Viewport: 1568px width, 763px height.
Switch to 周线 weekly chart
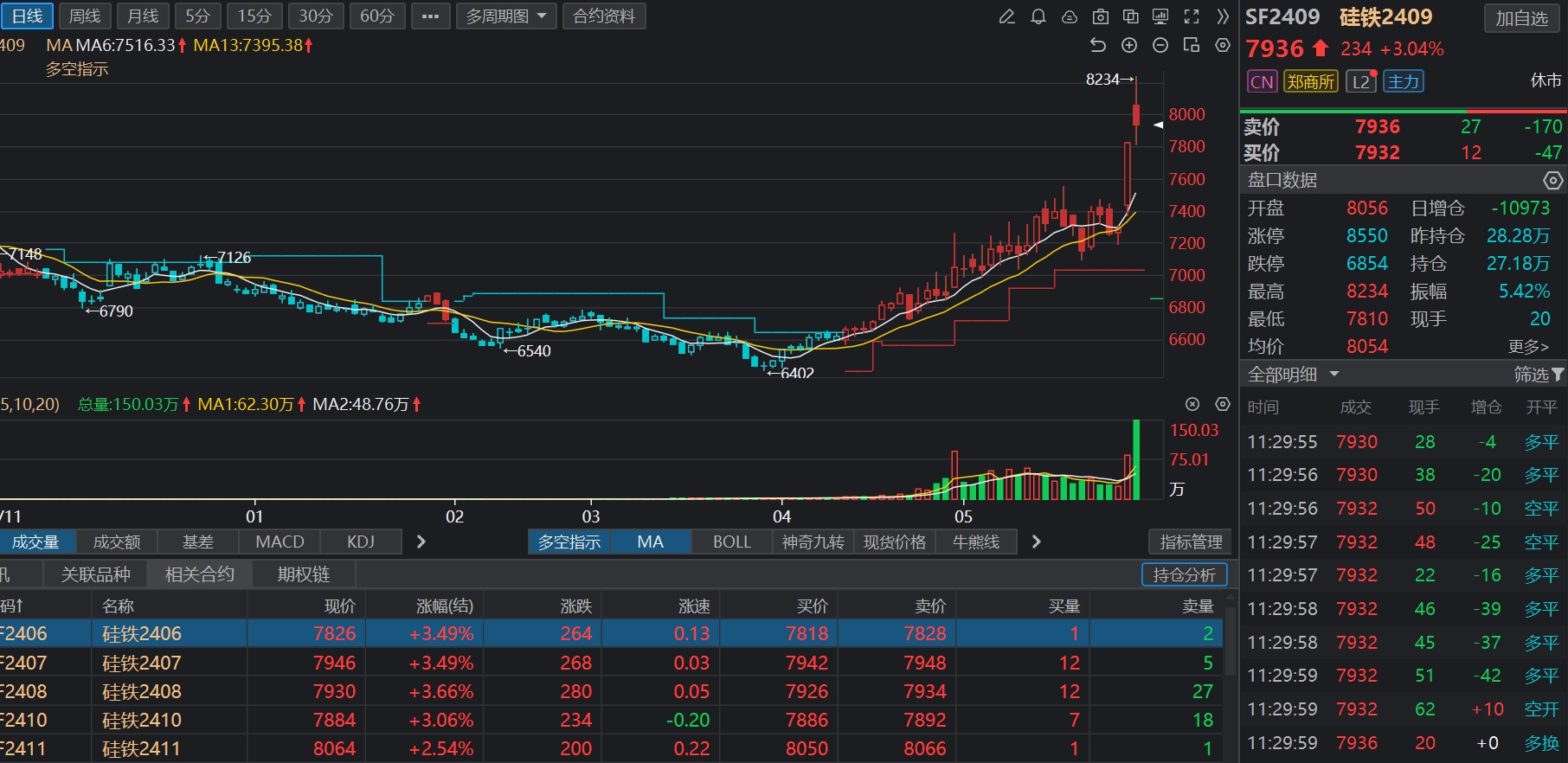coord(85,16)
